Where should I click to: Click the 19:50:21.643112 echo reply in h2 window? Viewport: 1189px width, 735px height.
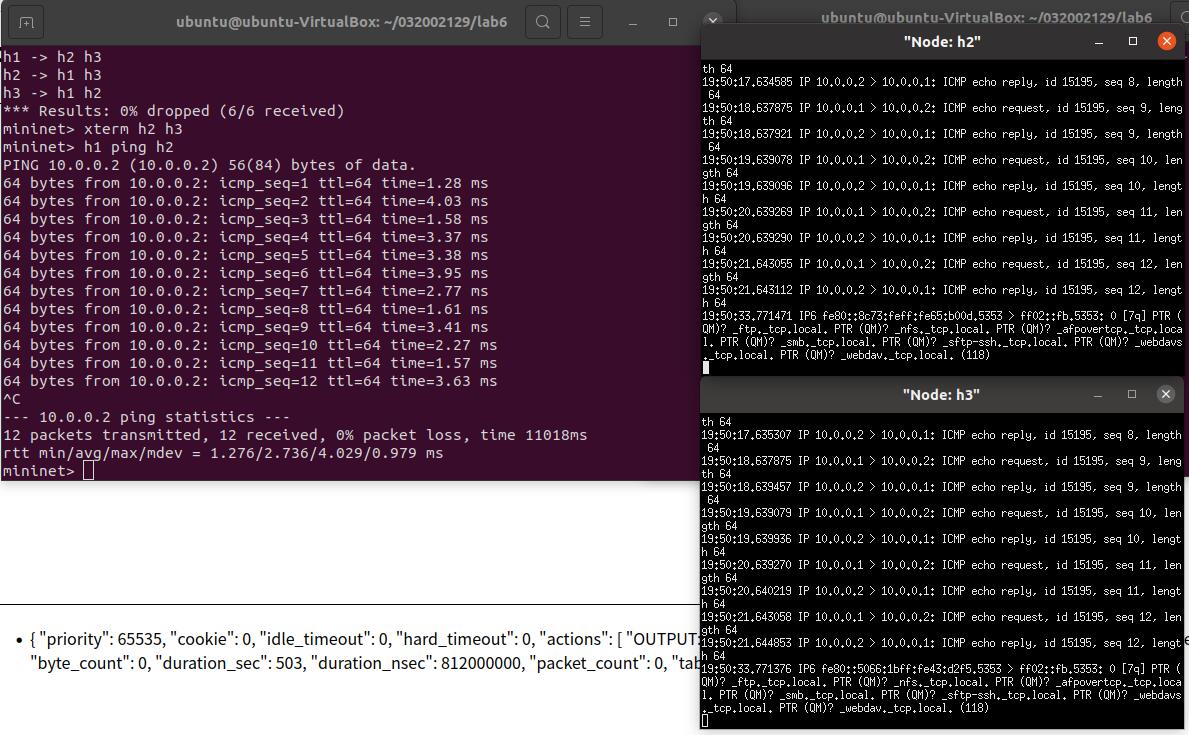tap(942, 296)
